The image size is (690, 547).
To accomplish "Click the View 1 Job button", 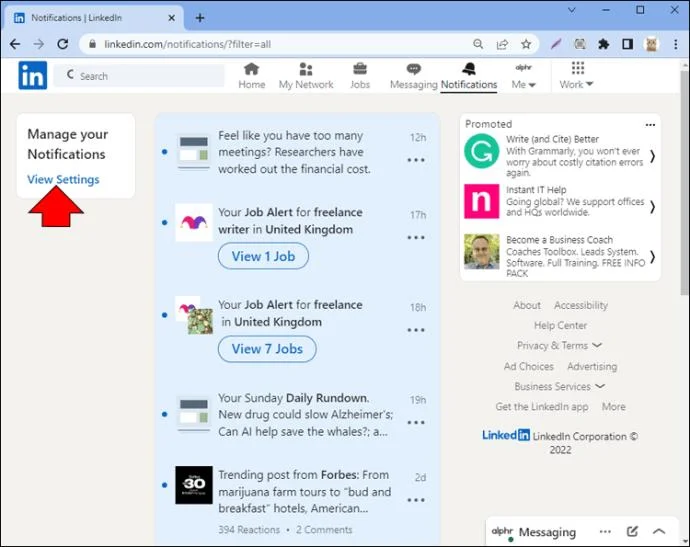I will click(x=263, y=256).
